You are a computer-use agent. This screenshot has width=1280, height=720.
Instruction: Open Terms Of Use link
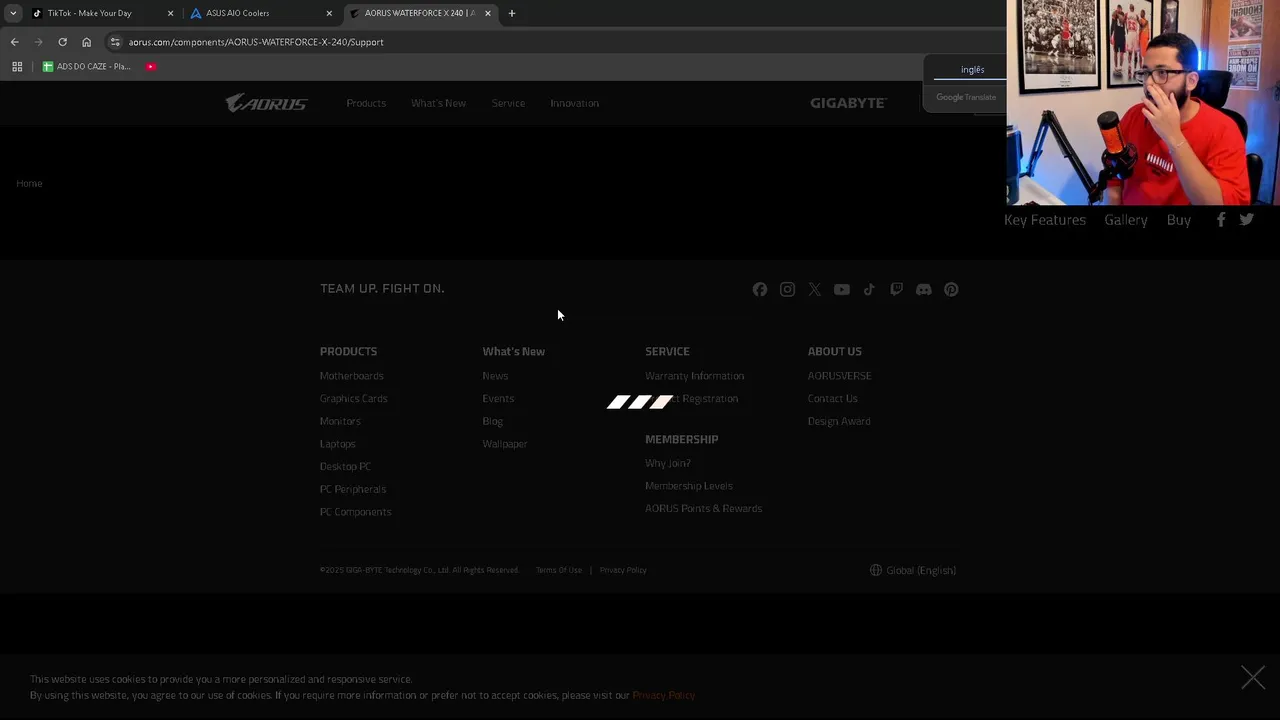(558, 570)
